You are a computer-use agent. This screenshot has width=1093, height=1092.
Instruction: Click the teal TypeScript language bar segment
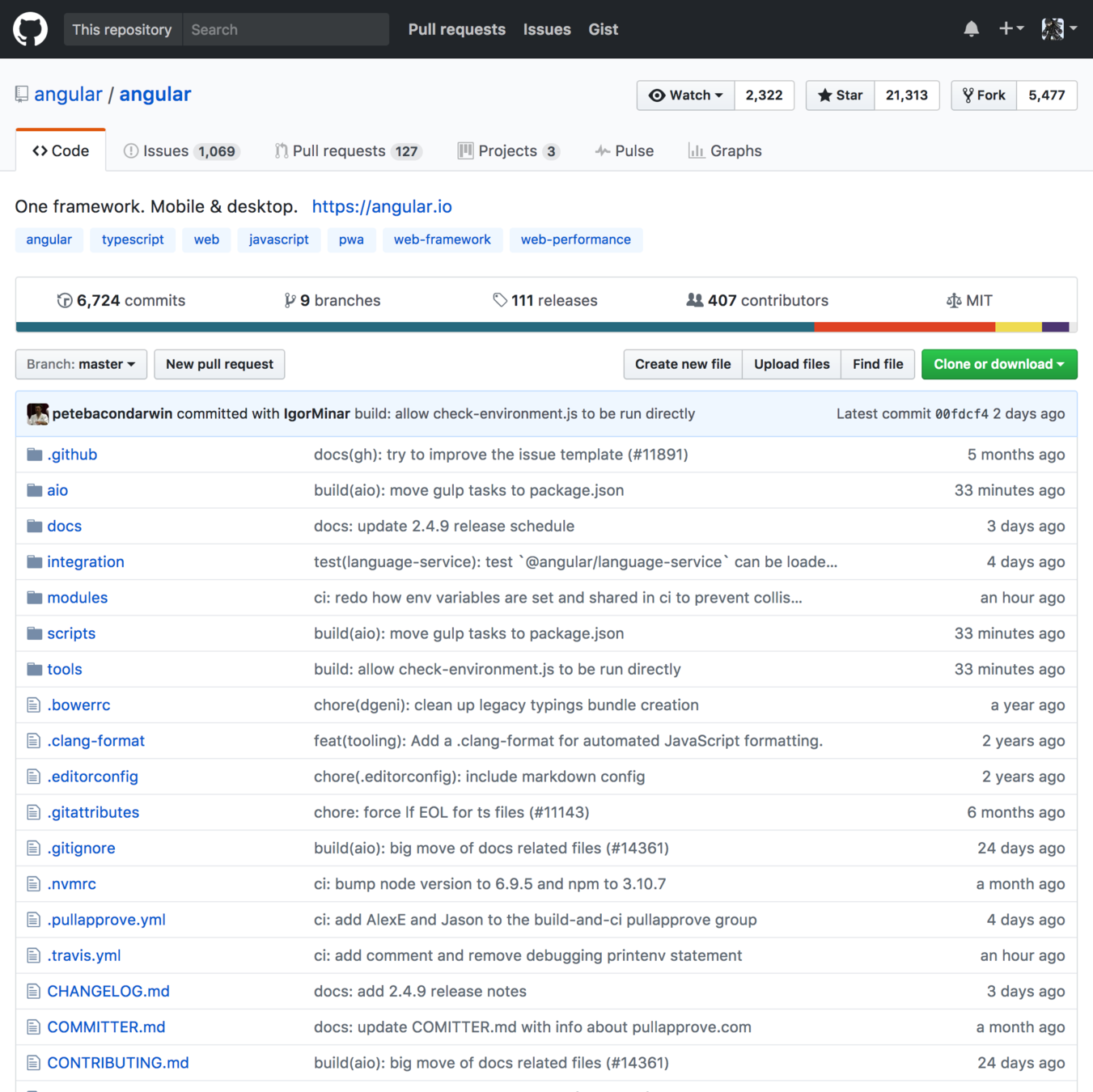415,327
